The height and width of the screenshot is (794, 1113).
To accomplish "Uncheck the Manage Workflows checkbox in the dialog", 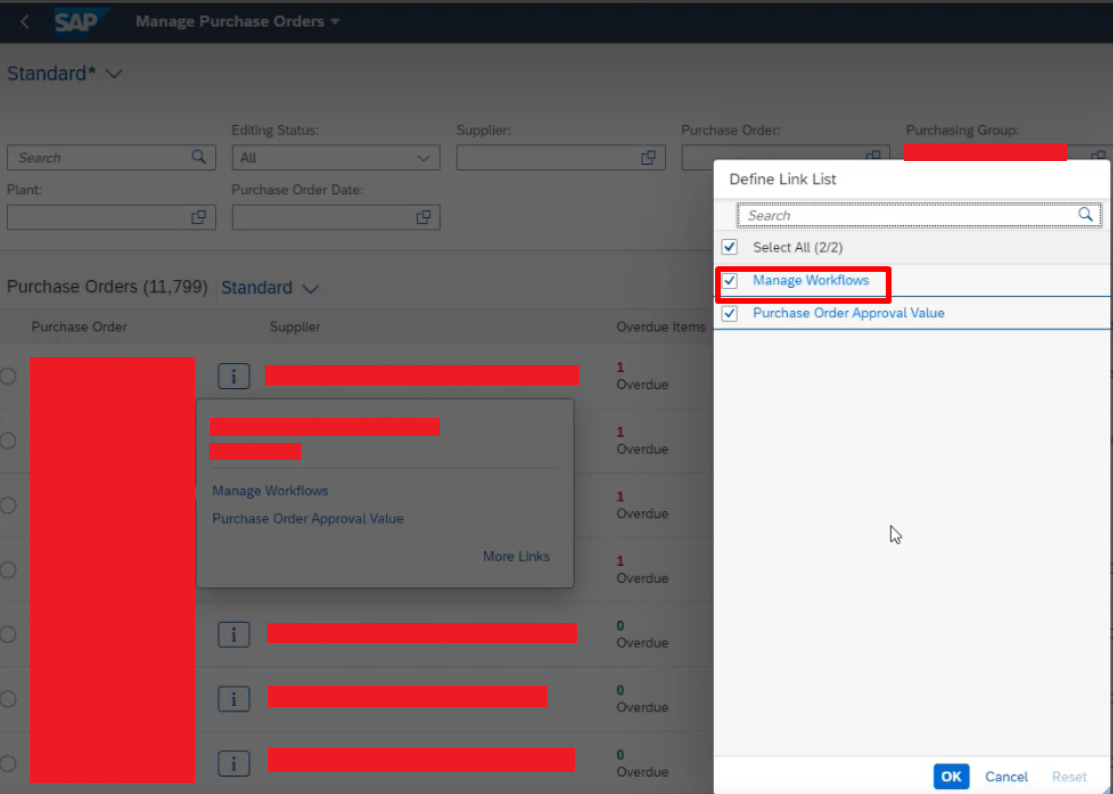I will (x=730, y=281).
